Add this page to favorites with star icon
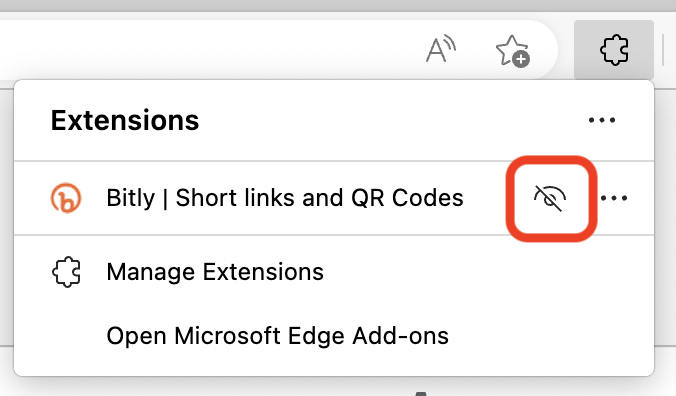This screenshot has width=676, height=396. (x=513, y=50)
